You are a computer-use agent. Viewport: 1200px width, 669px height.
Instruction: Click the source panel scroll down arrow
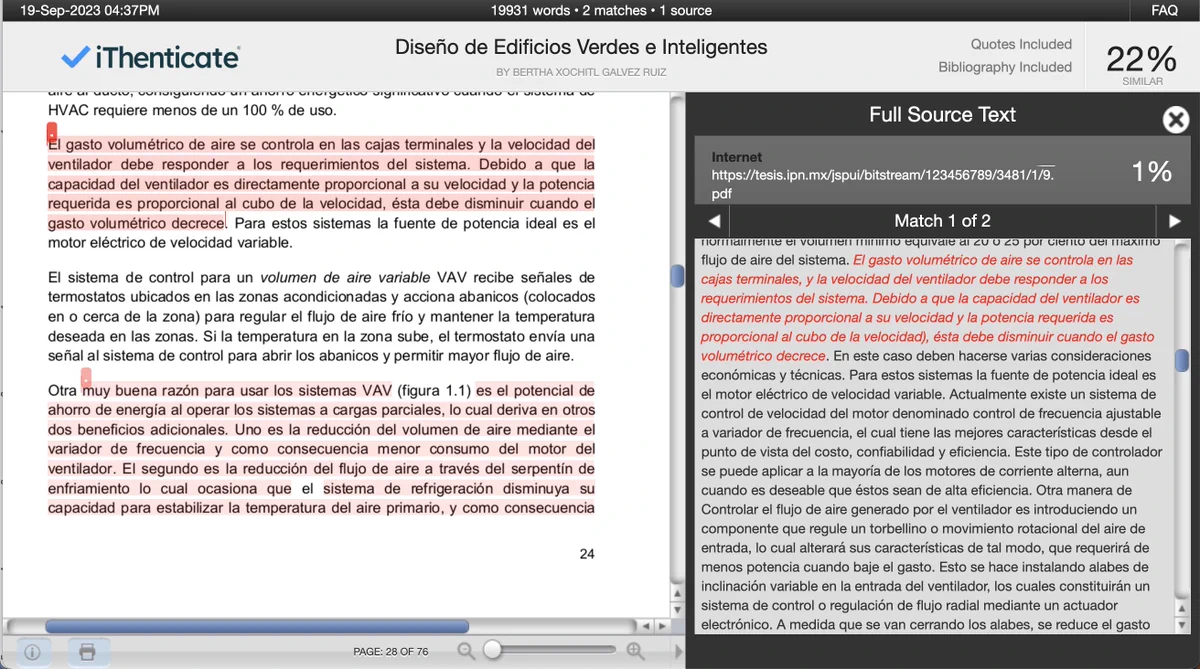click(1182, 625)
